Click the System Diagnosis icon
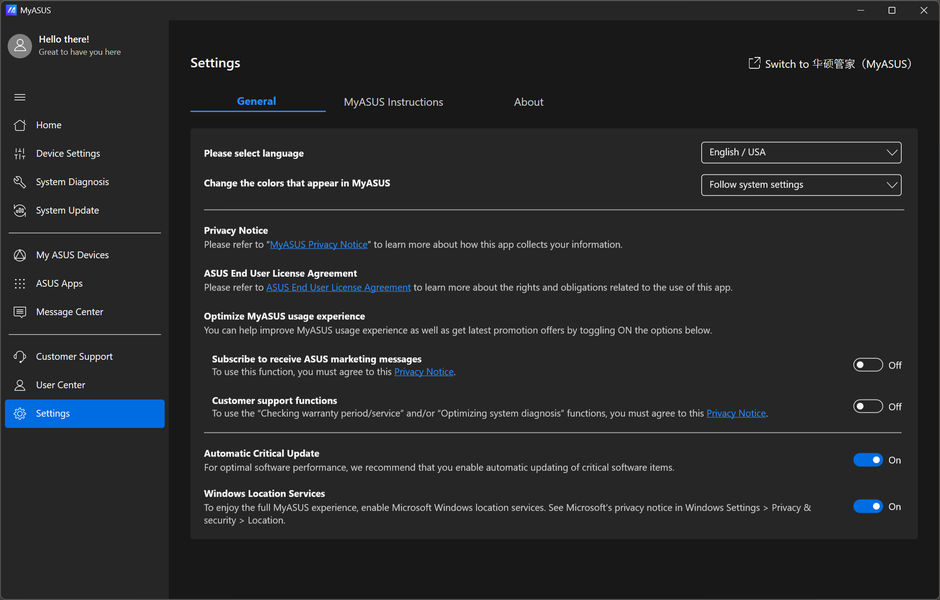The image size is (940, 600). tap(20, 182)
